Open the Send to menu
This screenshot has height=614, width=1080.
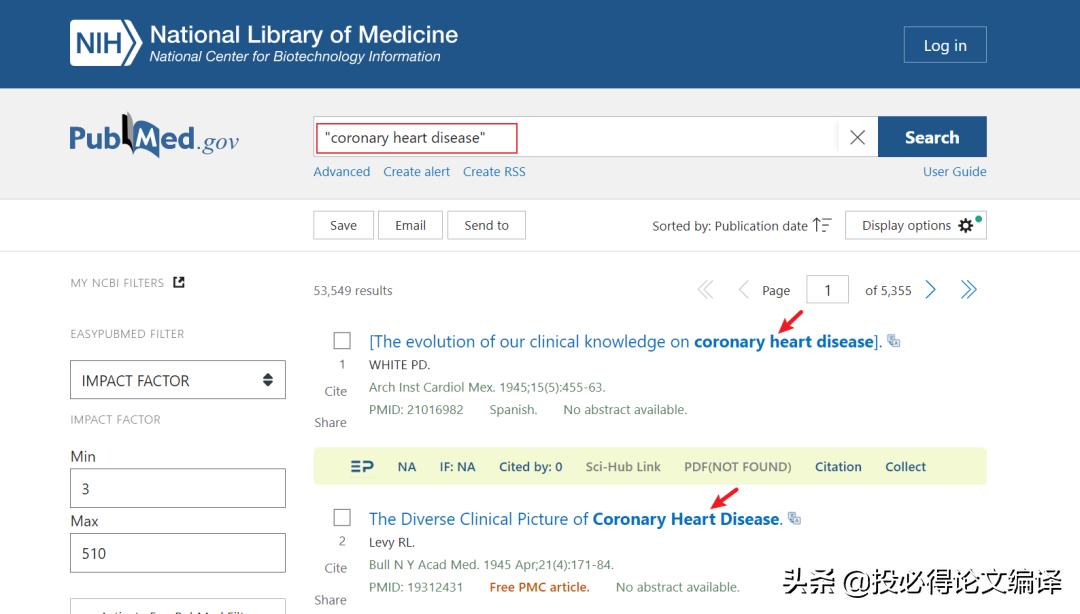pyautogui.click(x=486, y=225)
